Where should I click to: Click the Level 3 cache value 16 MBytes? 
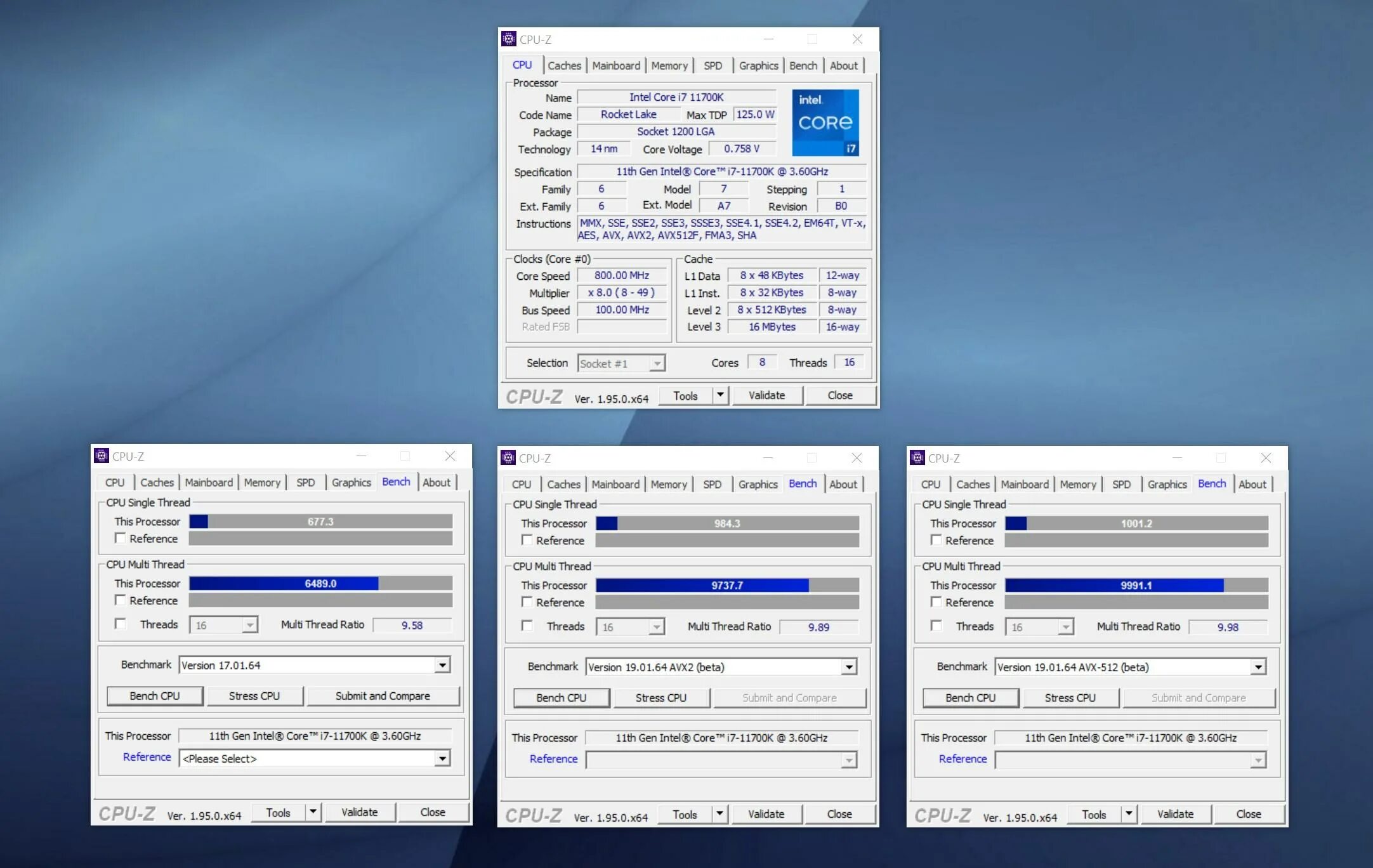tap(772, 327)
